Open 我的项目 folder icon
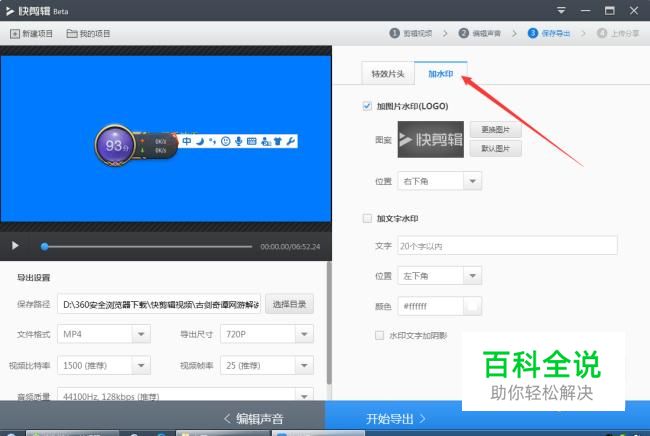The height and width of the screenshot is (436, 650). click(x=72, y=34)
